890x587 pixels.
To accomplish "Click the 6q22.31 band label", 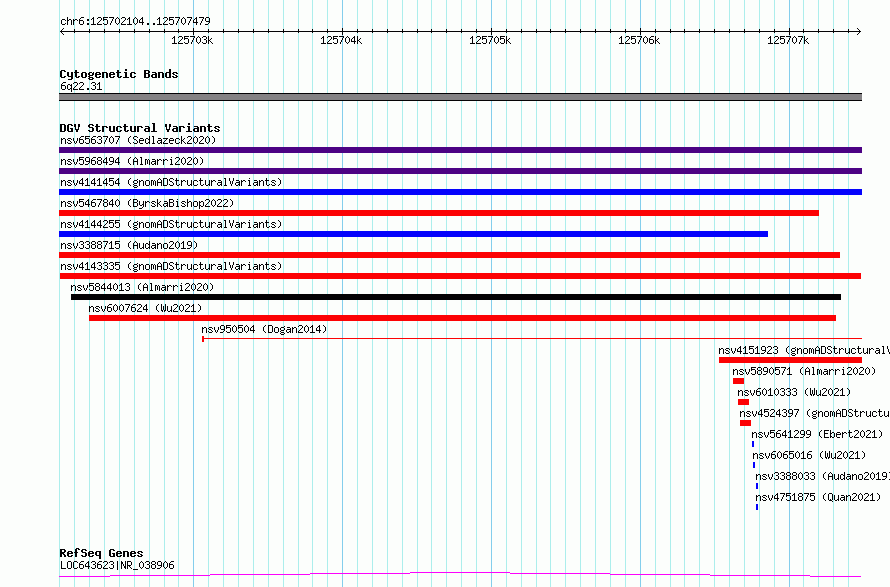I will pyautogui.click(x=81, y=86).
